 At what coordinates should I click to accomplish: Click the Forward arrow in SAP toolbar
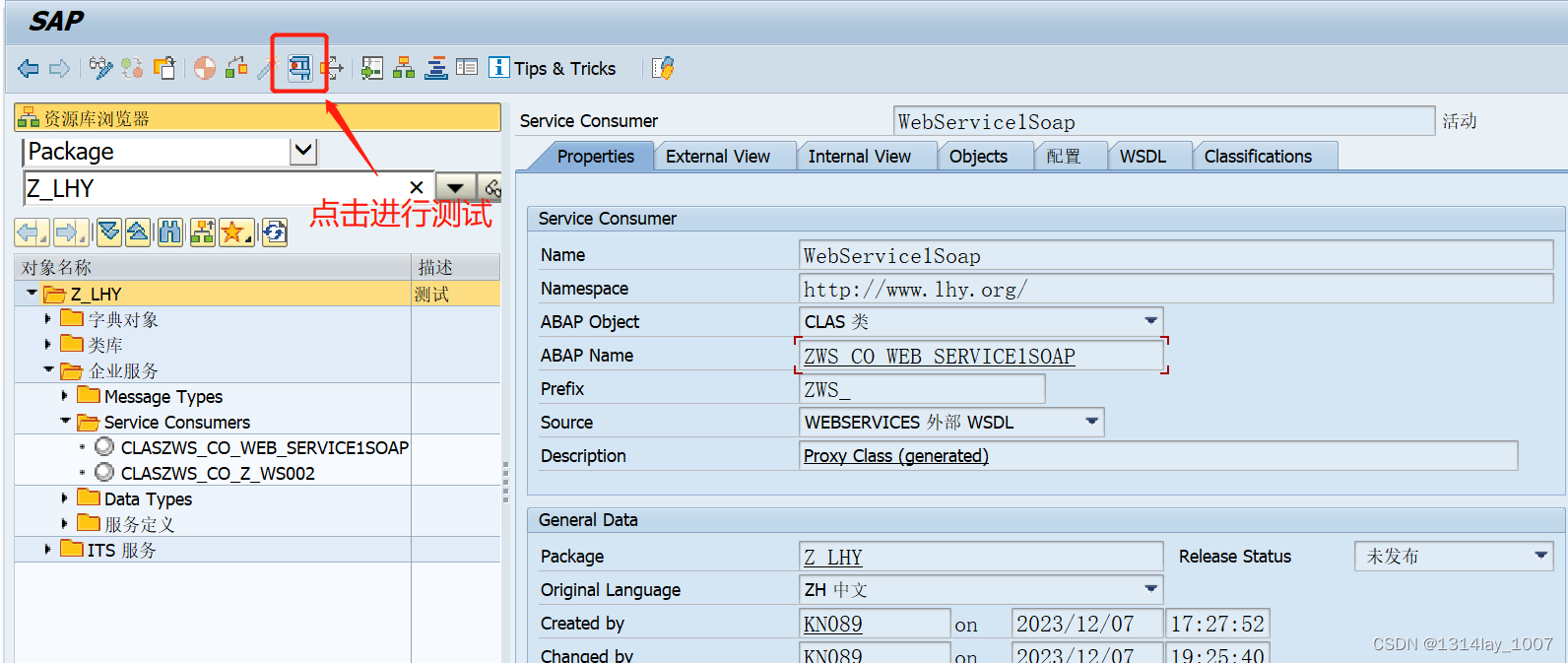pyautogui.click(x=60, y=68)
